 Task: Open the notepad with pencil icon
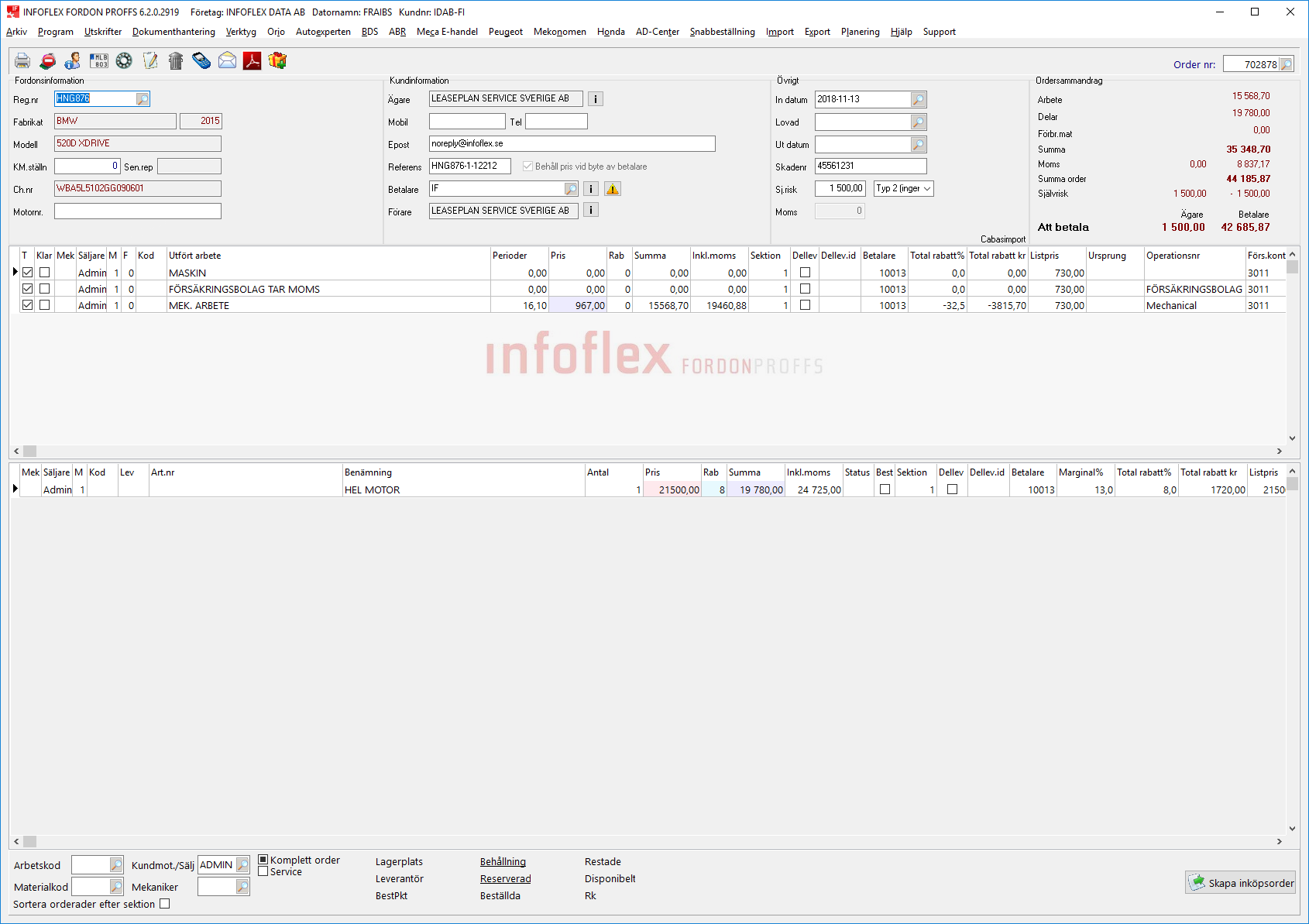150,60
